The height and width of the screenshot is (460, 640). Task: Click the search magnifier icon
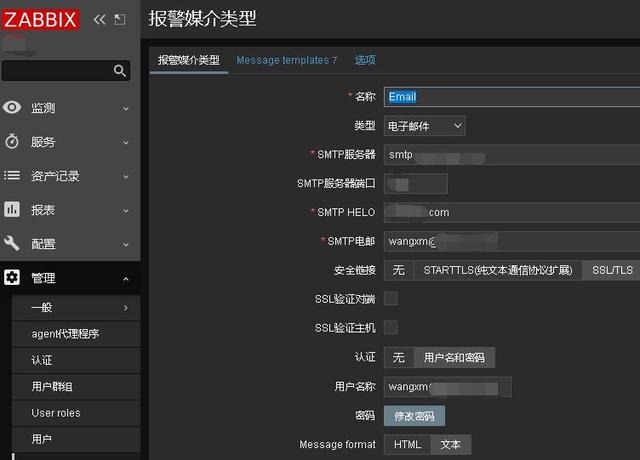(120, 71)
